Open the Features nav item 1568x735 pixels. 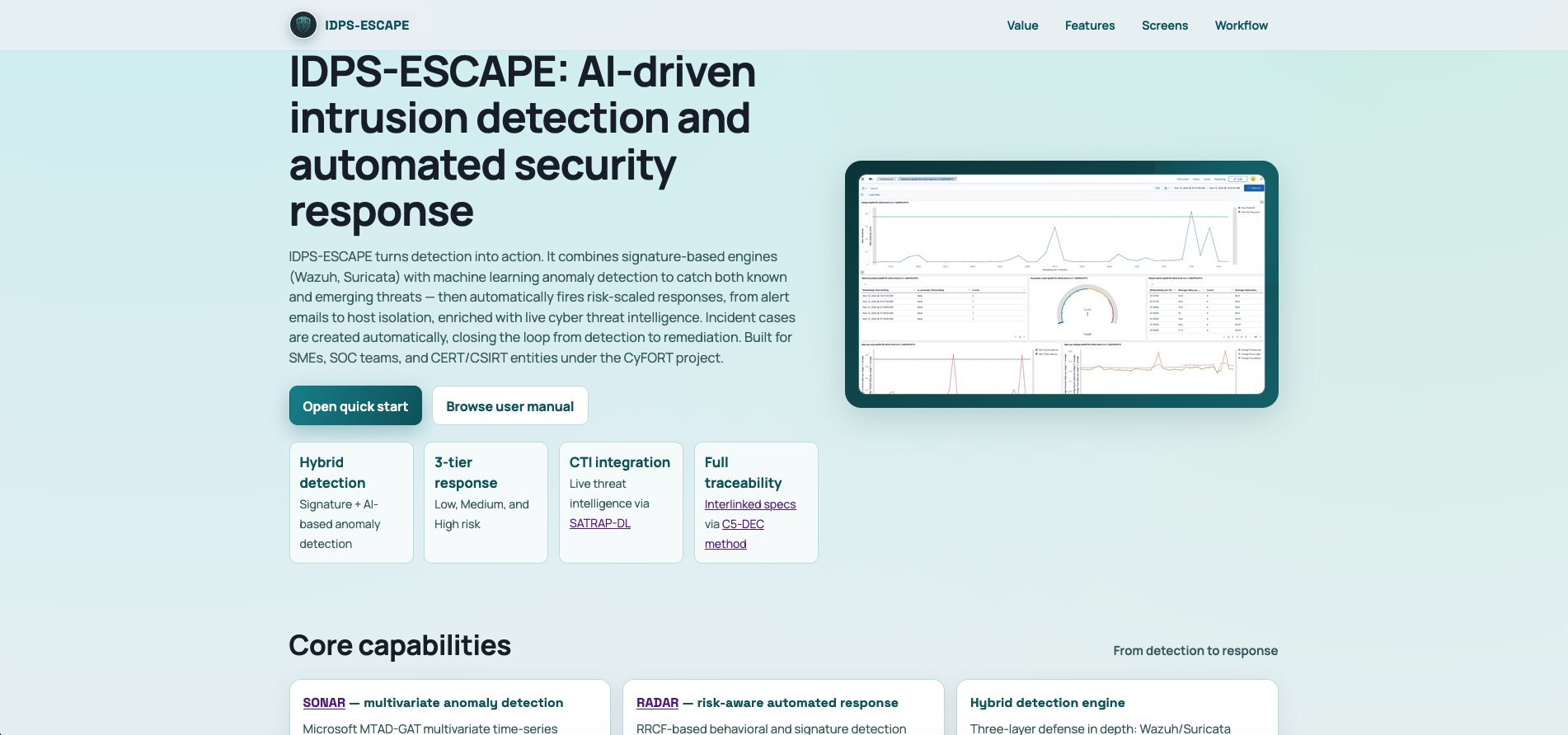[1090, 26]
